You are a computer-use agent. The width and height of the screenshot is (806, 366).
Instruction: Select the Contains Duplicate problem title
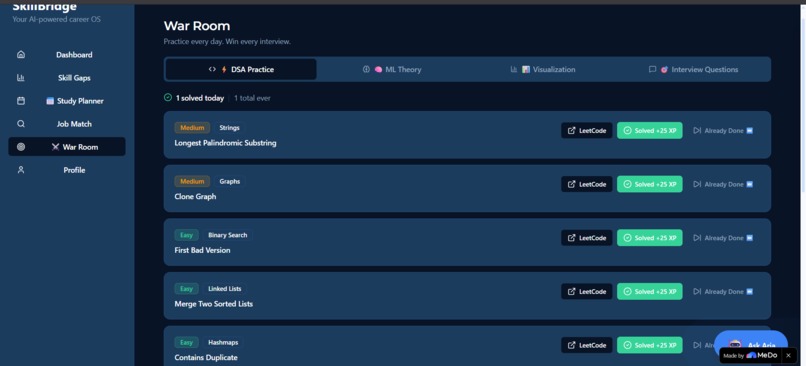coord(206,357)
